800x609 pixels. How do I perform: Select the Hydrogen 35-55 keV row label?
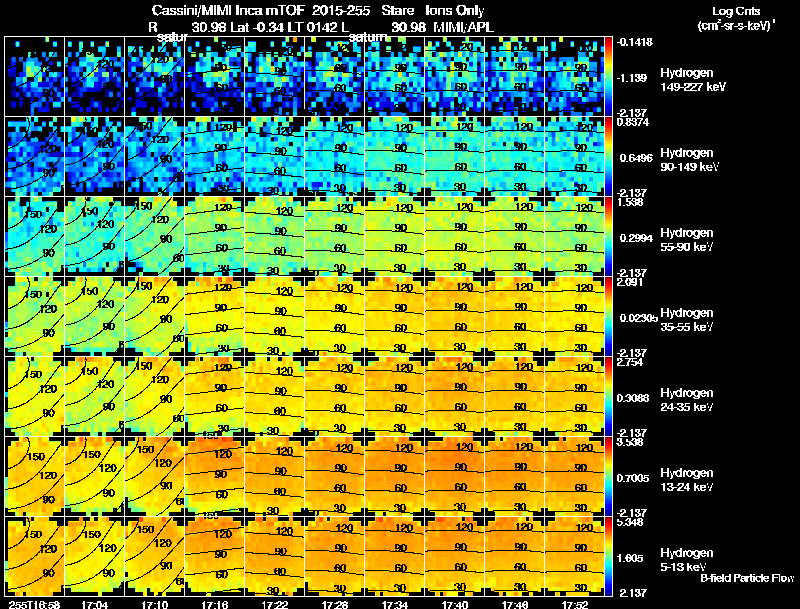tap(687, 320)
